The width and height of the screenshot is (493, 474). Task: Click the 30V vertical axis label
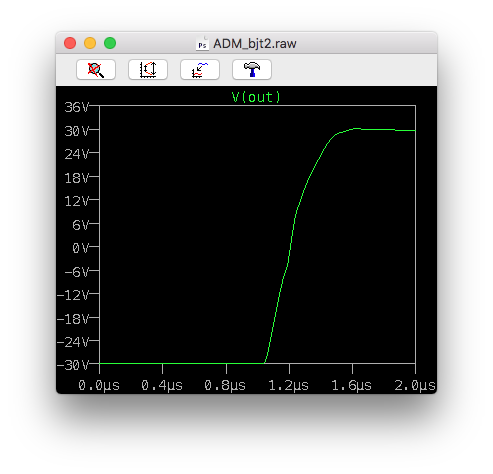pos(77,131)
